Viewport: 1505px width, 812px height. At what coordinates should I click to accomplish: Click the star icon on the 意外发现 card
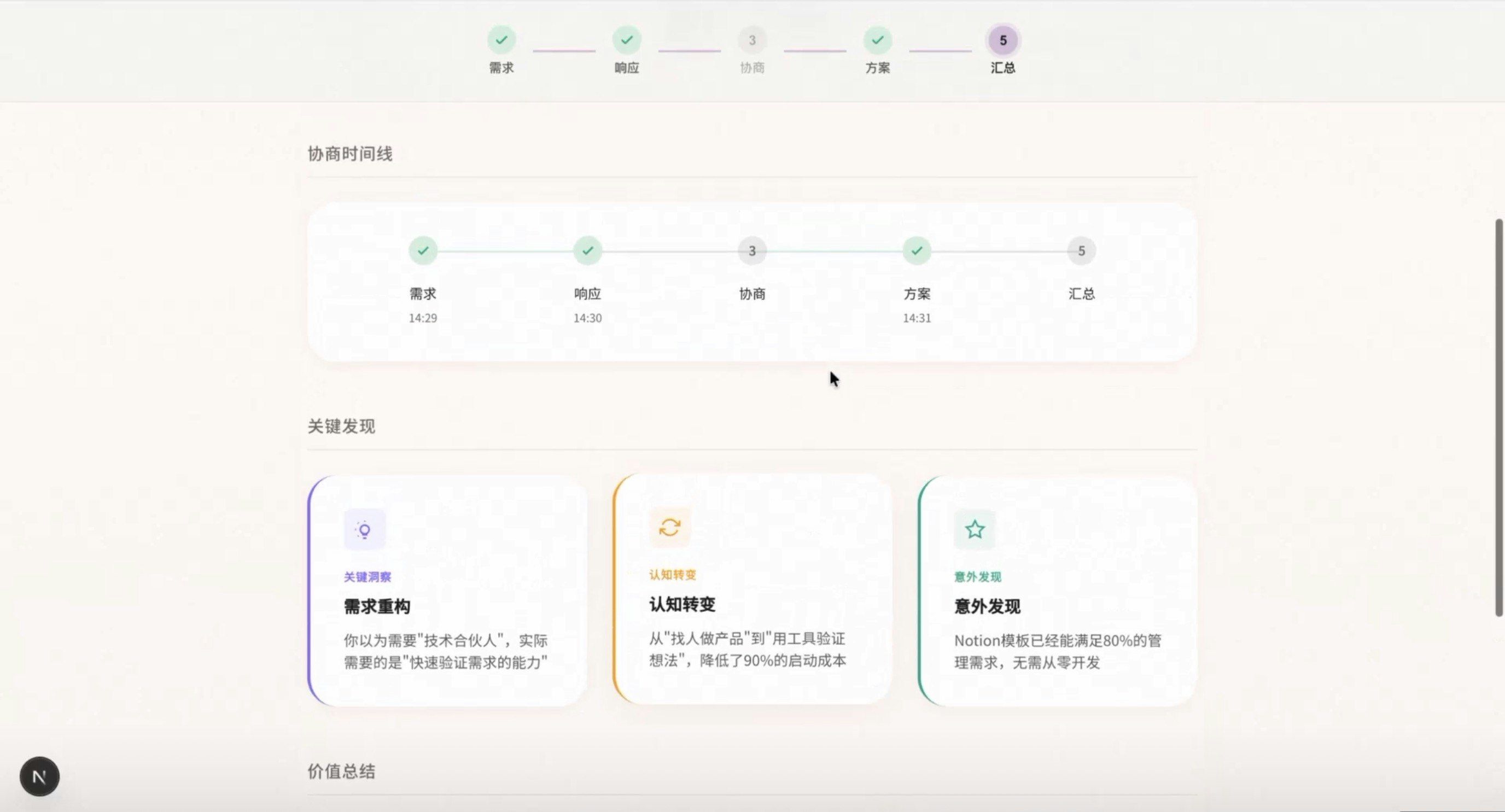coord(974,529)
